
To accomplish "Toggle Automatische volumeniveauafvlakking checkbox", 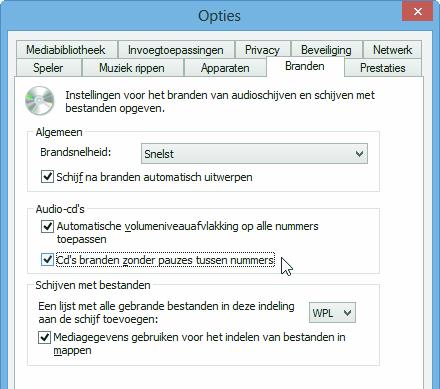I will (47, 226).
